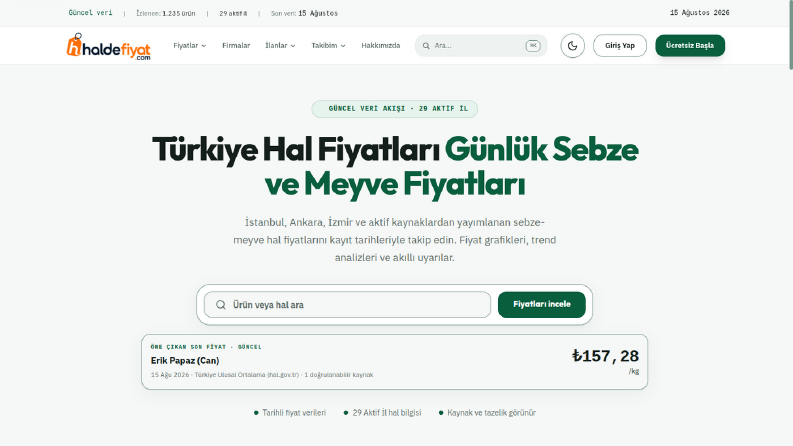Click into the 'Ürün veya hal ara' input
This screenshot has height=446, width=793.
tap(347, 304)
